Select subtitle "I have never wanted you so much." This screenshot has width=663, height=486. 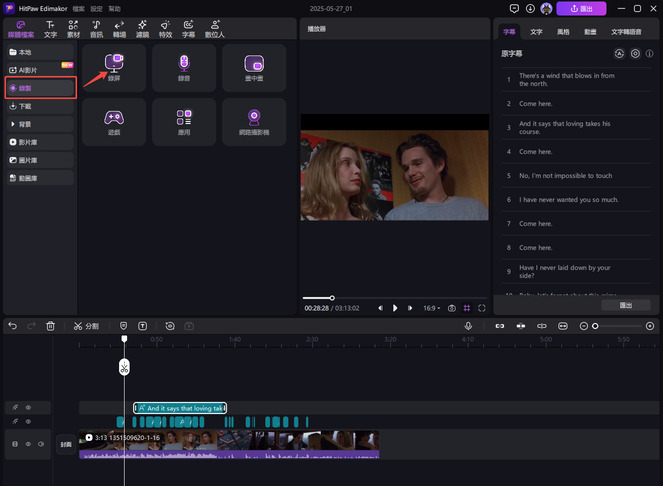(x=577, y=200)
